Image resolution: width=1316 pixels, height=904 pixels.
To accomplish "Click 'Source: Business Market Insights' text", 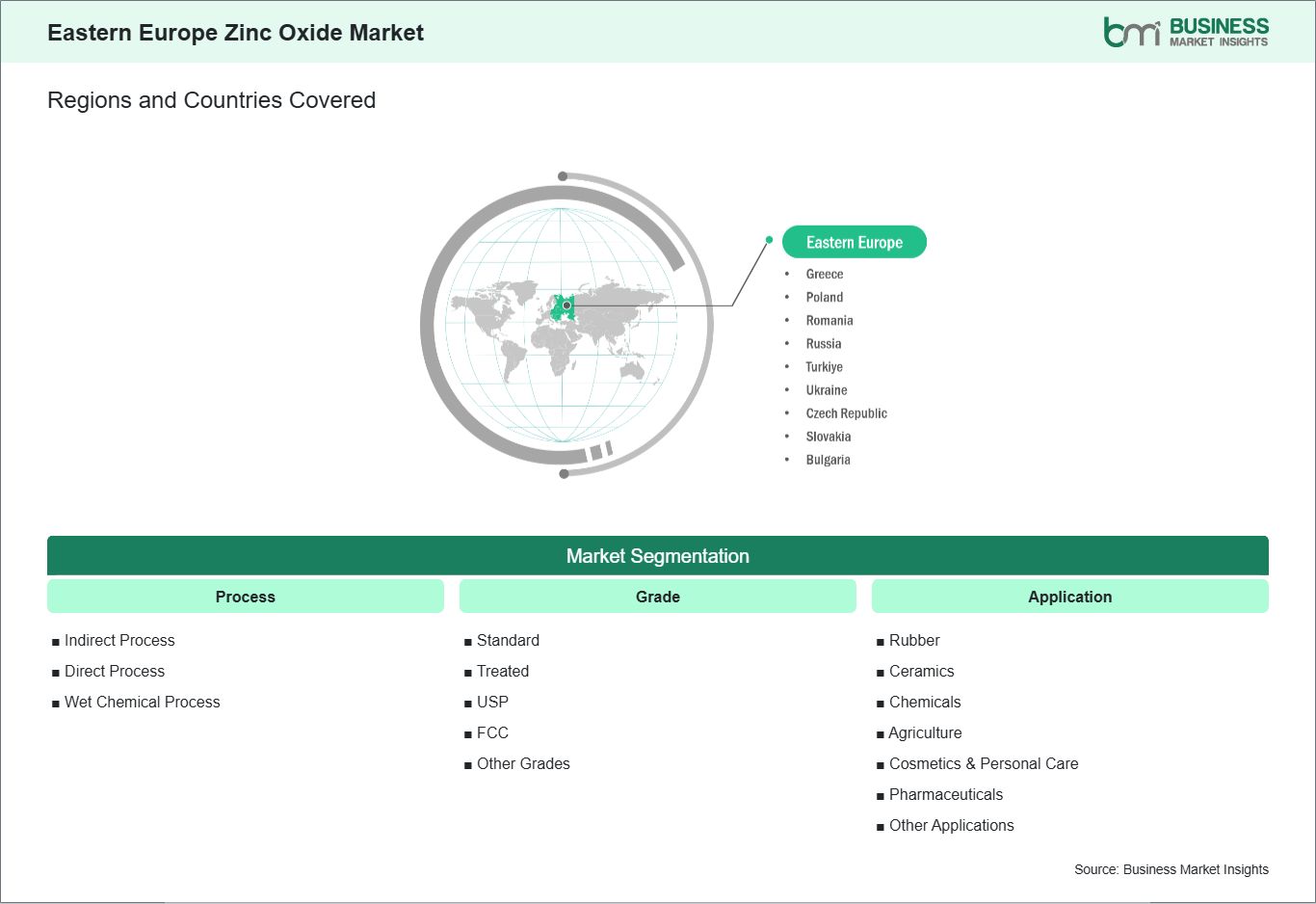I will [1171, 869].
